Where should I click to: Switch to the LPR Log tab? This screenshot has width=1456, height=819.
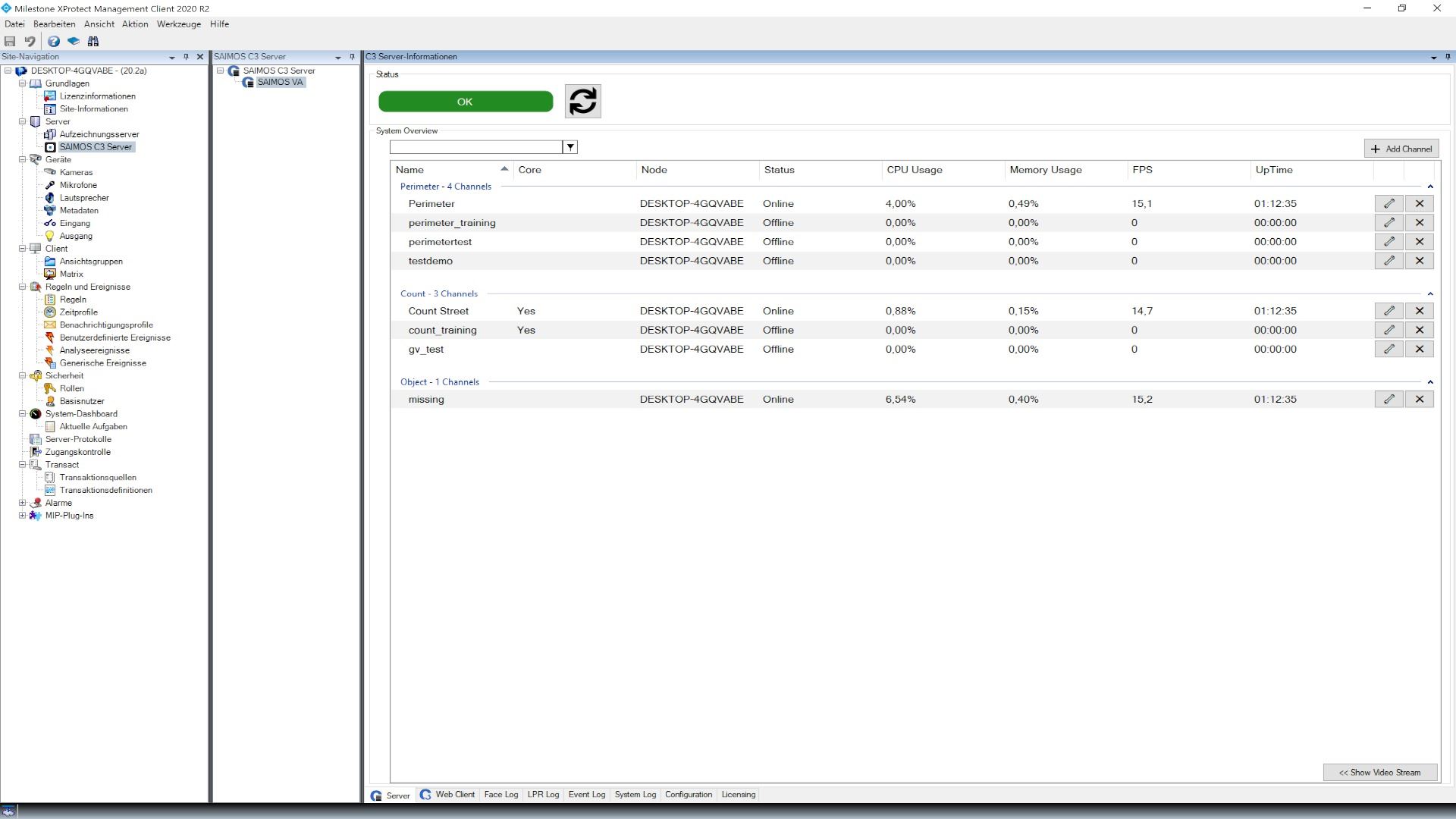543,795
